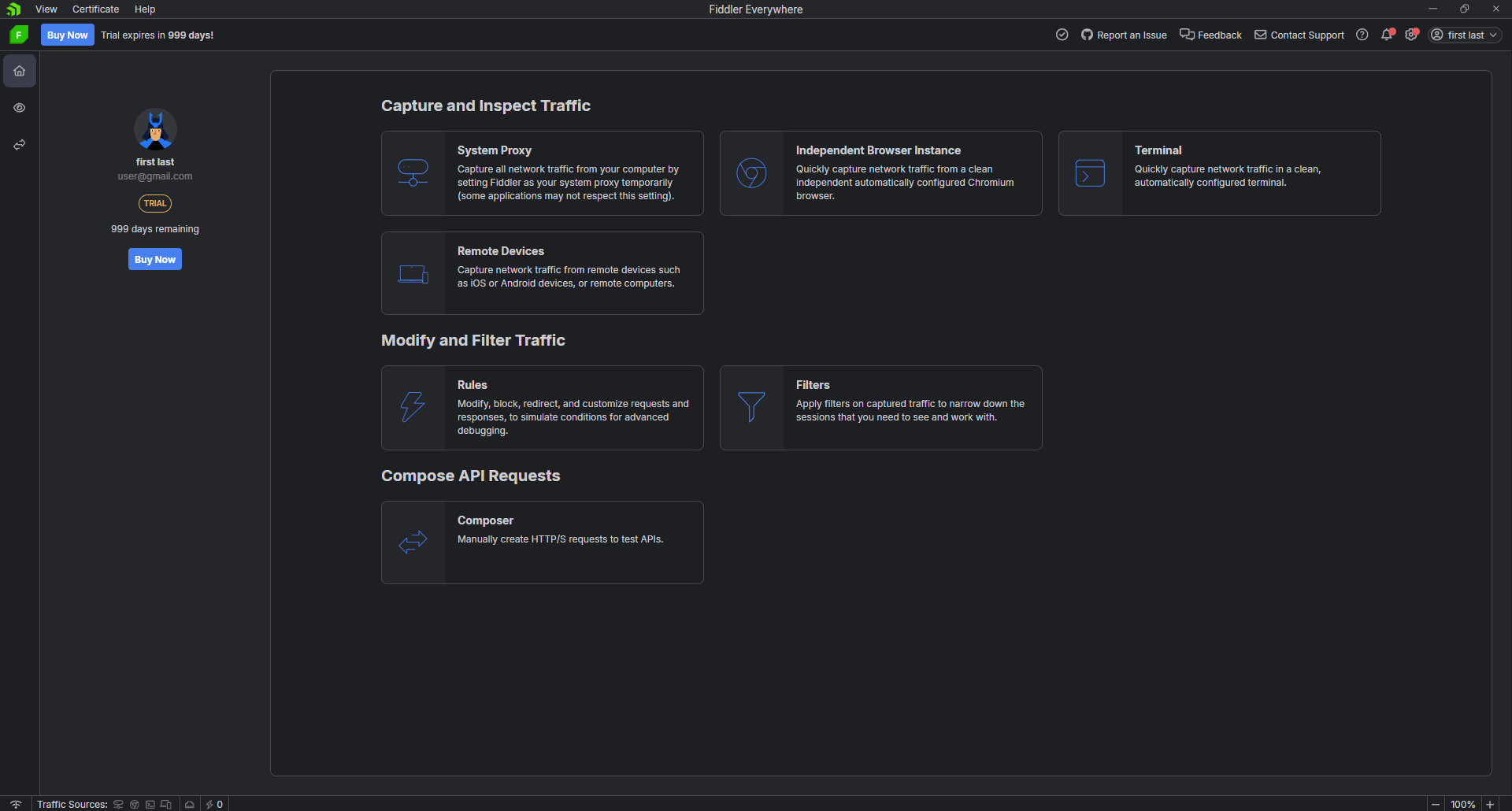Click the Remote Devices laptop icon
1512x811 pixels.
coord(413,274)
